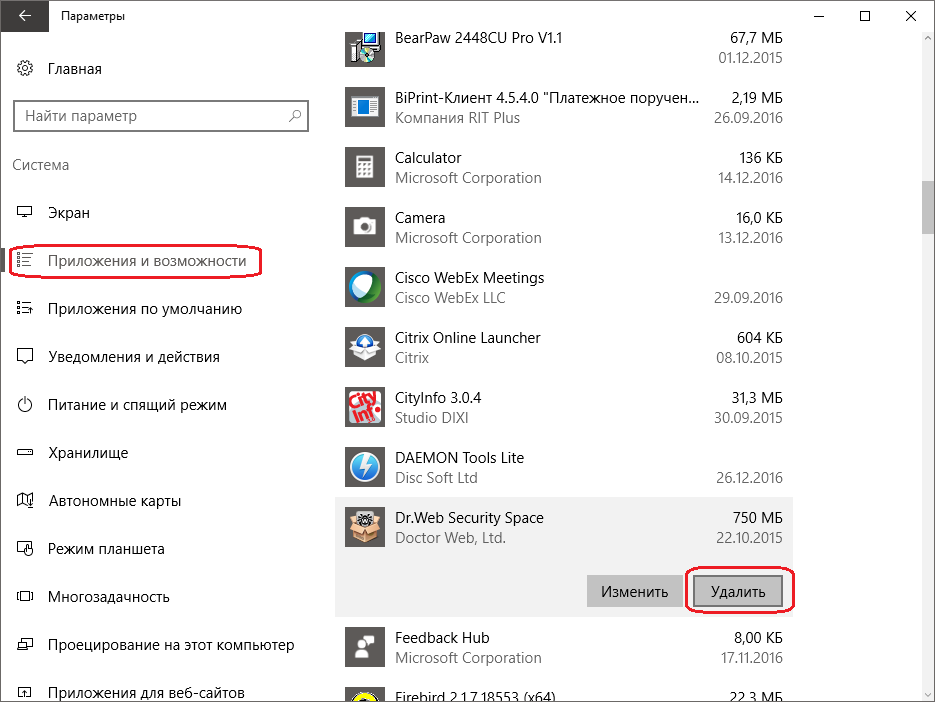Click the scrollbar down arrow
The width and height of the screenshot is (935, 702).
coord(927,694)
